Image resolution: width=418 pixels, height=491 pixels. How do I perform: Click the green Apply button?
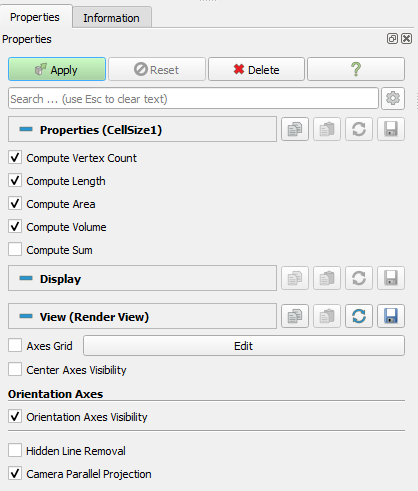click(x=57, y=69)
